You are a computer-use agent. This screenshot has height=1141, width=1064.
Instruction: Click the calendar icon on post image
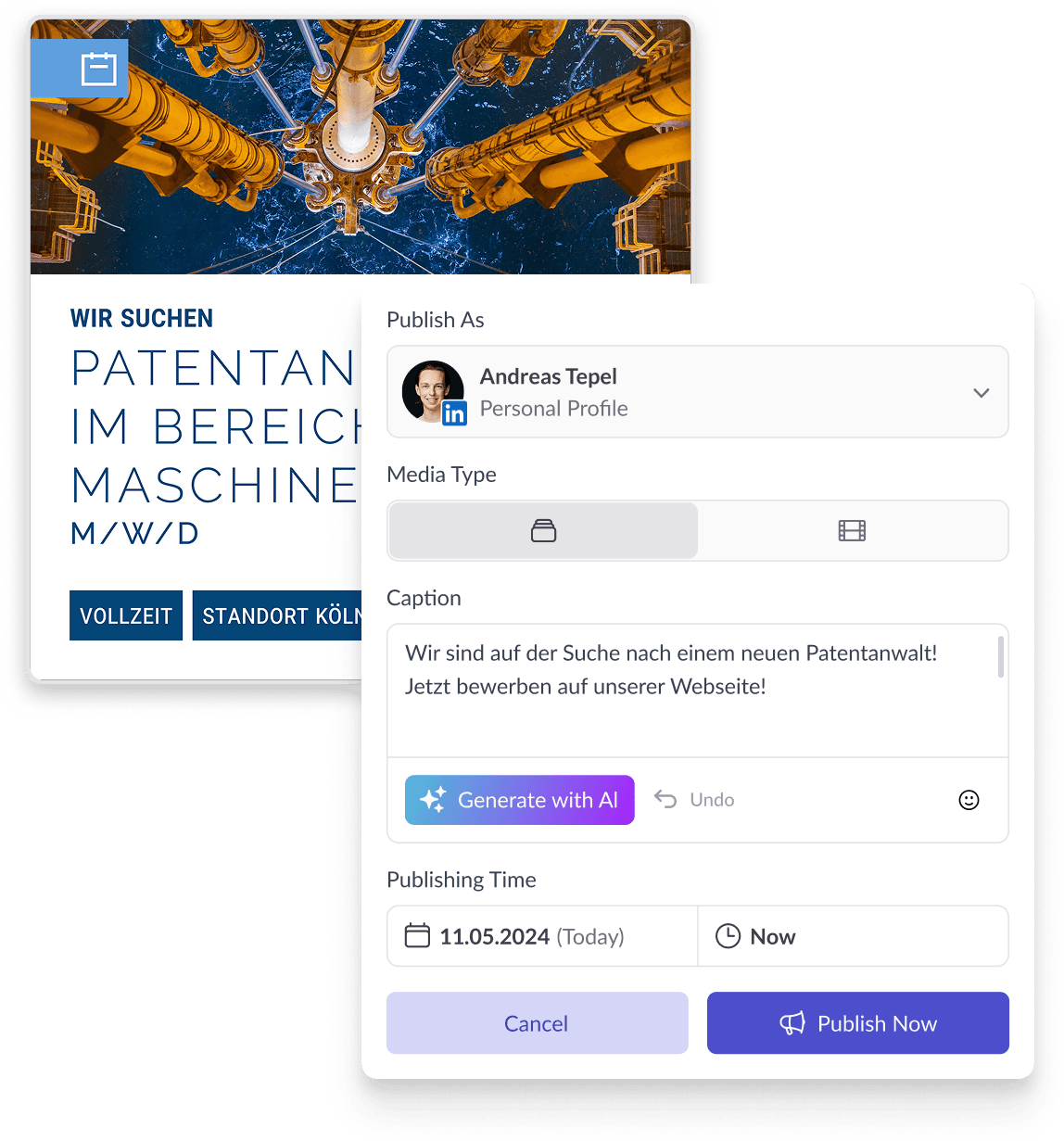pos(98,70)
